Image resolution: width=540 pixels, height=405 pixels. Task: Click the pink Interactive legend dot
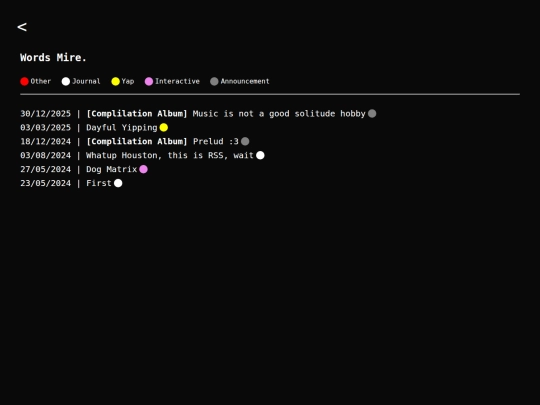click(149, 82)
